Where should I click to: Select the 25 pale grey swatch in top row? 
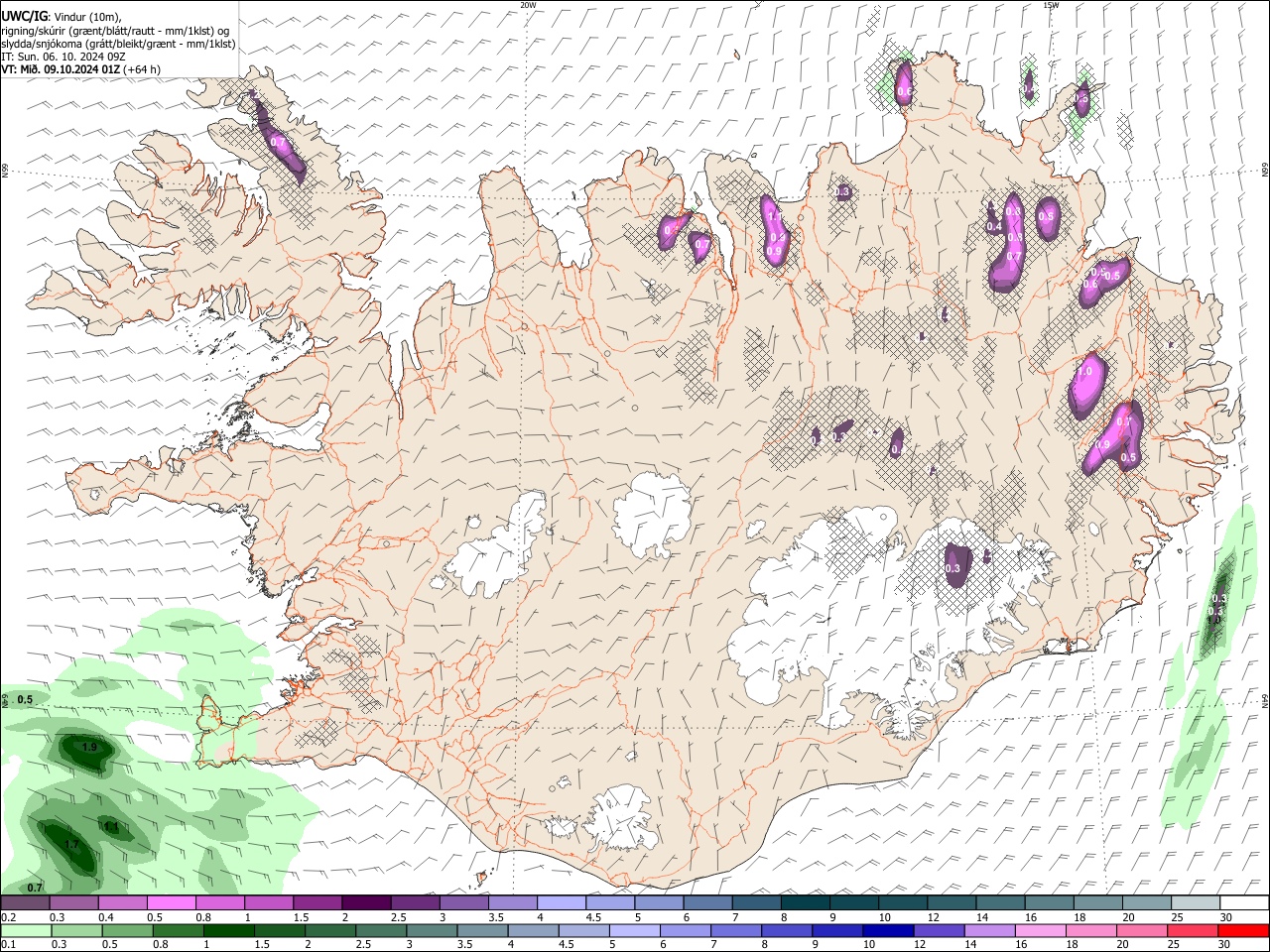[x=1196, y=902]
